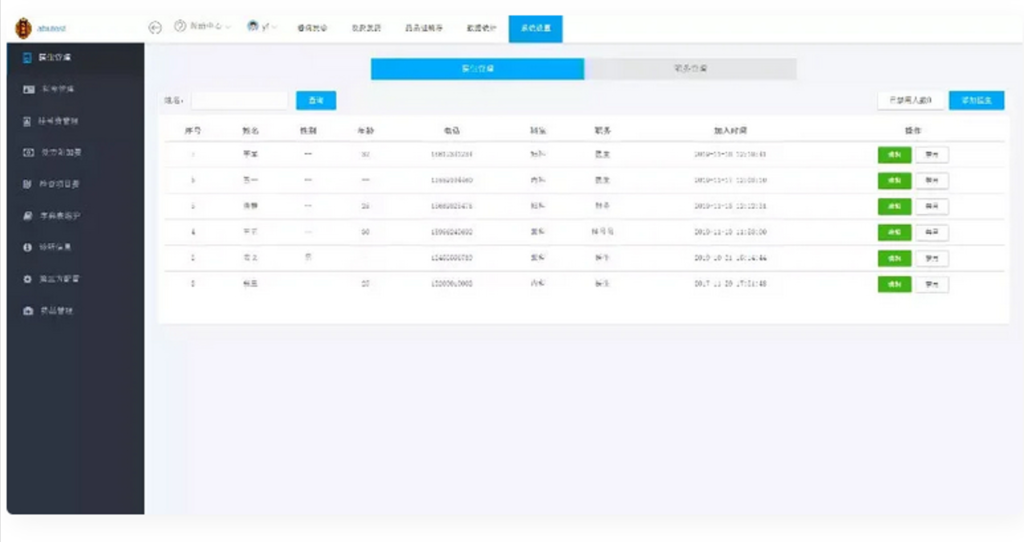This screenshot has width=1024, height=542.
Task: Click the 年龄 column header
Action: [x=366, y=131]
